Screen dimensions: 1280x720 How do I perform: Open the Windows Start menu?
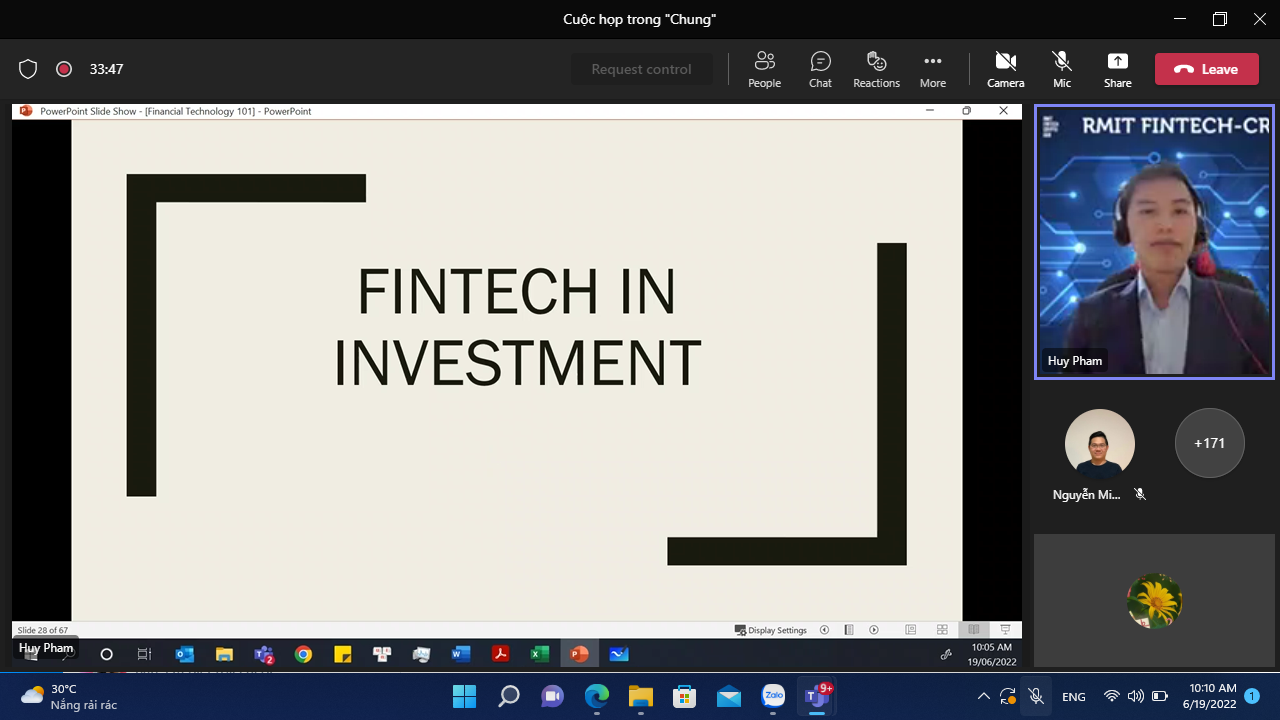(464, 696)
